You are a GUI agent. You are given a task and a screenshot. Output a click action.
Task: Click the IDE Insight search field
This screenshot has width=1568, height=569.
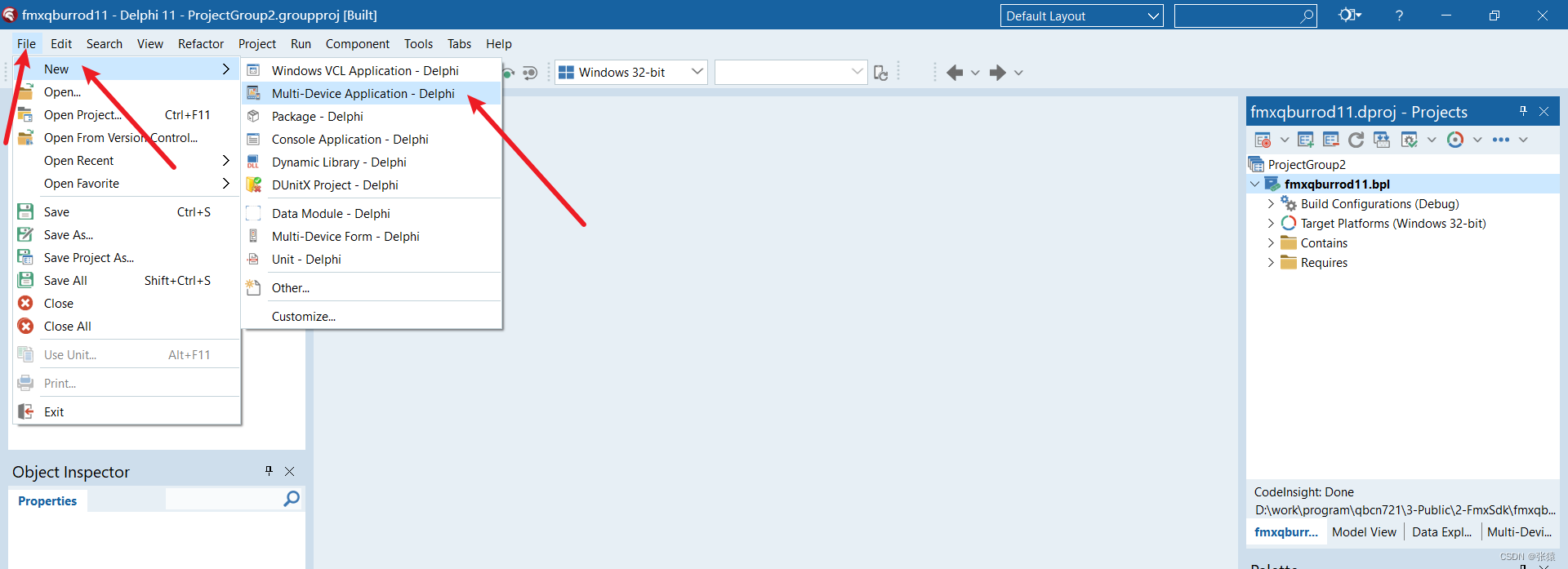click(1245, 16)
